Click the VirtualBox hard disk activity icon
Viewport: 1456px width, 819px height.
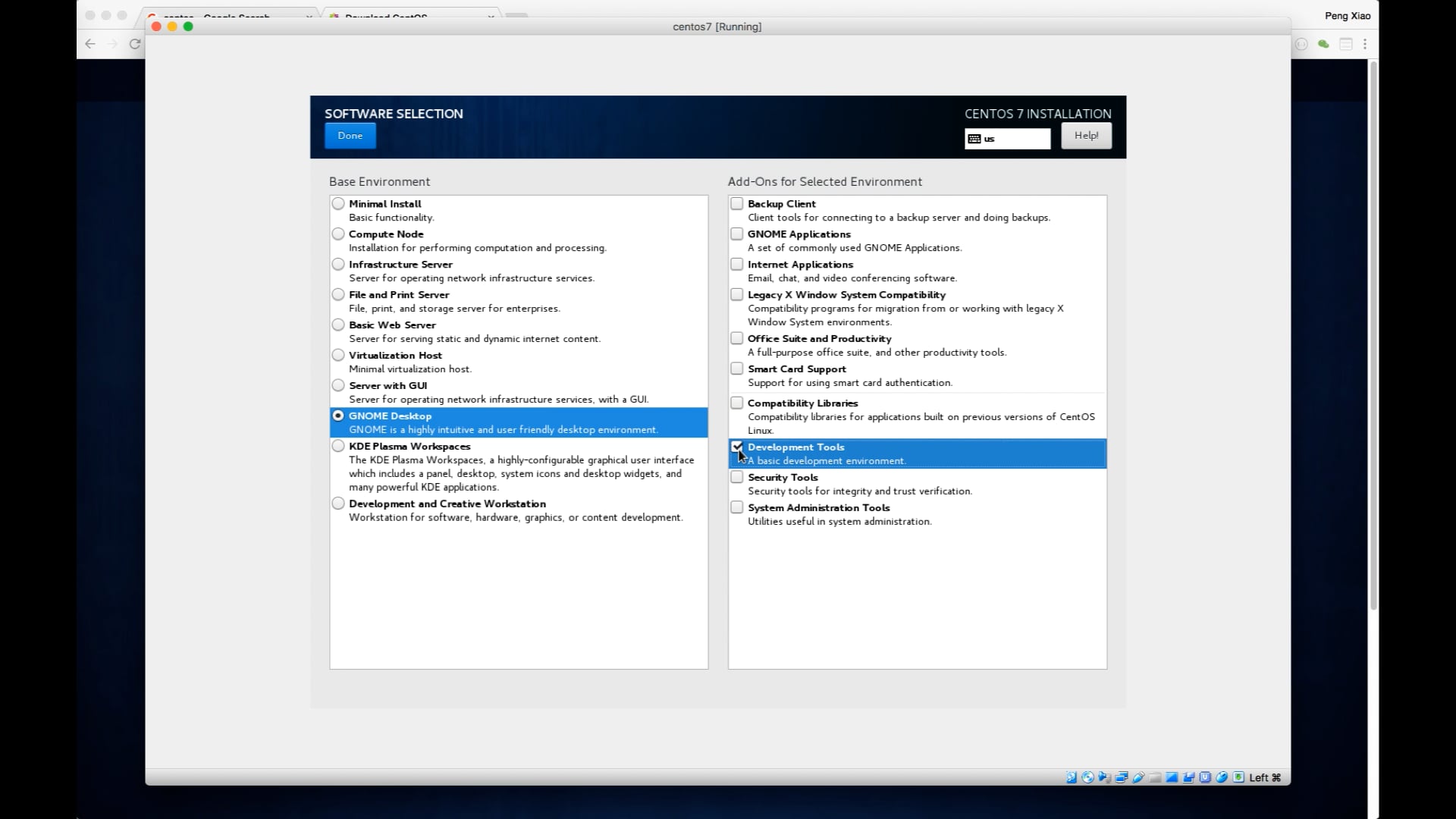click(x=1072, y=777)
